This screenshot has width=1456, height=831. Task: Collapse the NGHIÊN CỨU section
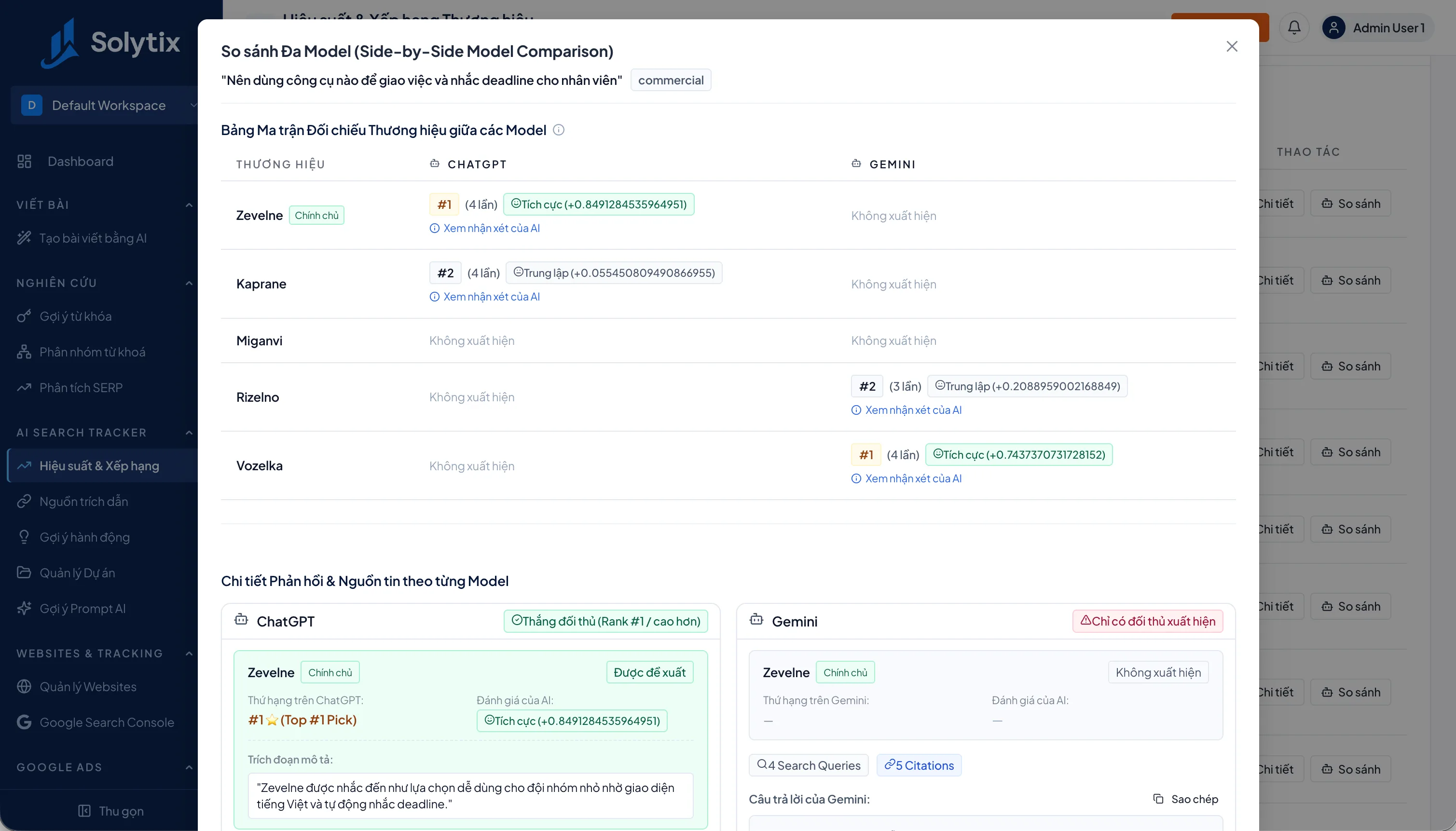(x=189, y=283)
